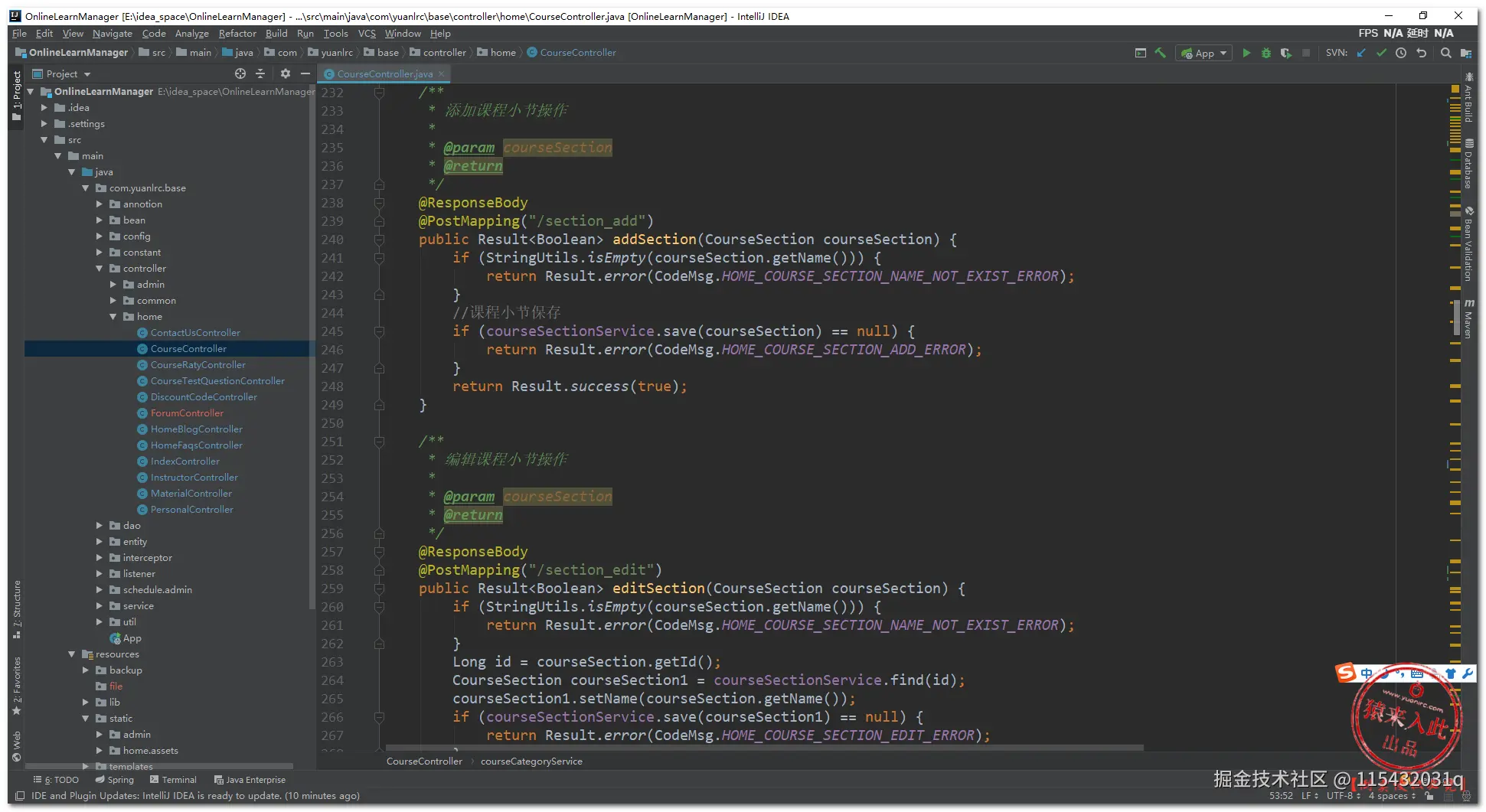Run App with coverage

point(1286,53)
